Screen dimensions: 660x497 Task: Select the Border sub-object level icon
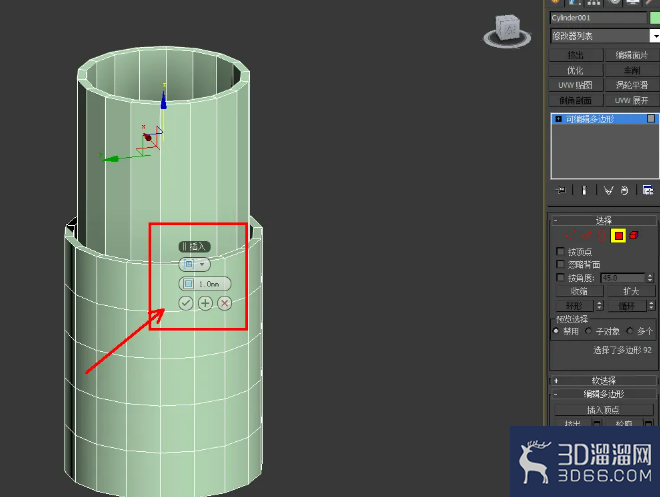point(601,236)
